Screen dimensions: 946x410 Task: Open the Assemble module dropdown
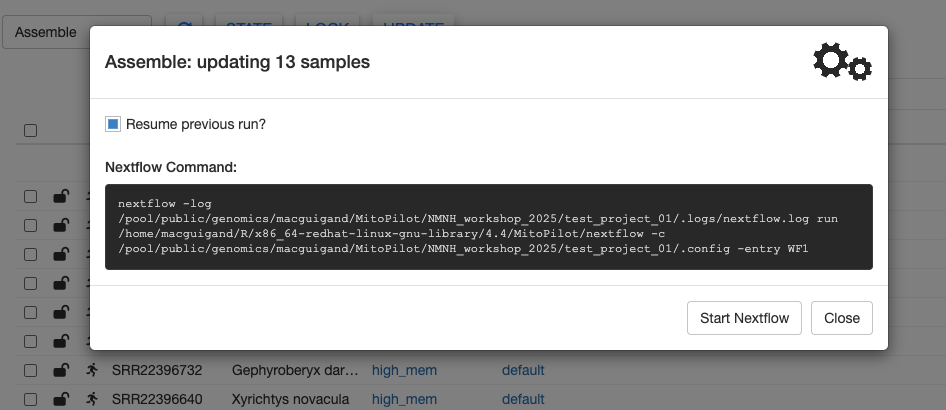click(77, 32)
